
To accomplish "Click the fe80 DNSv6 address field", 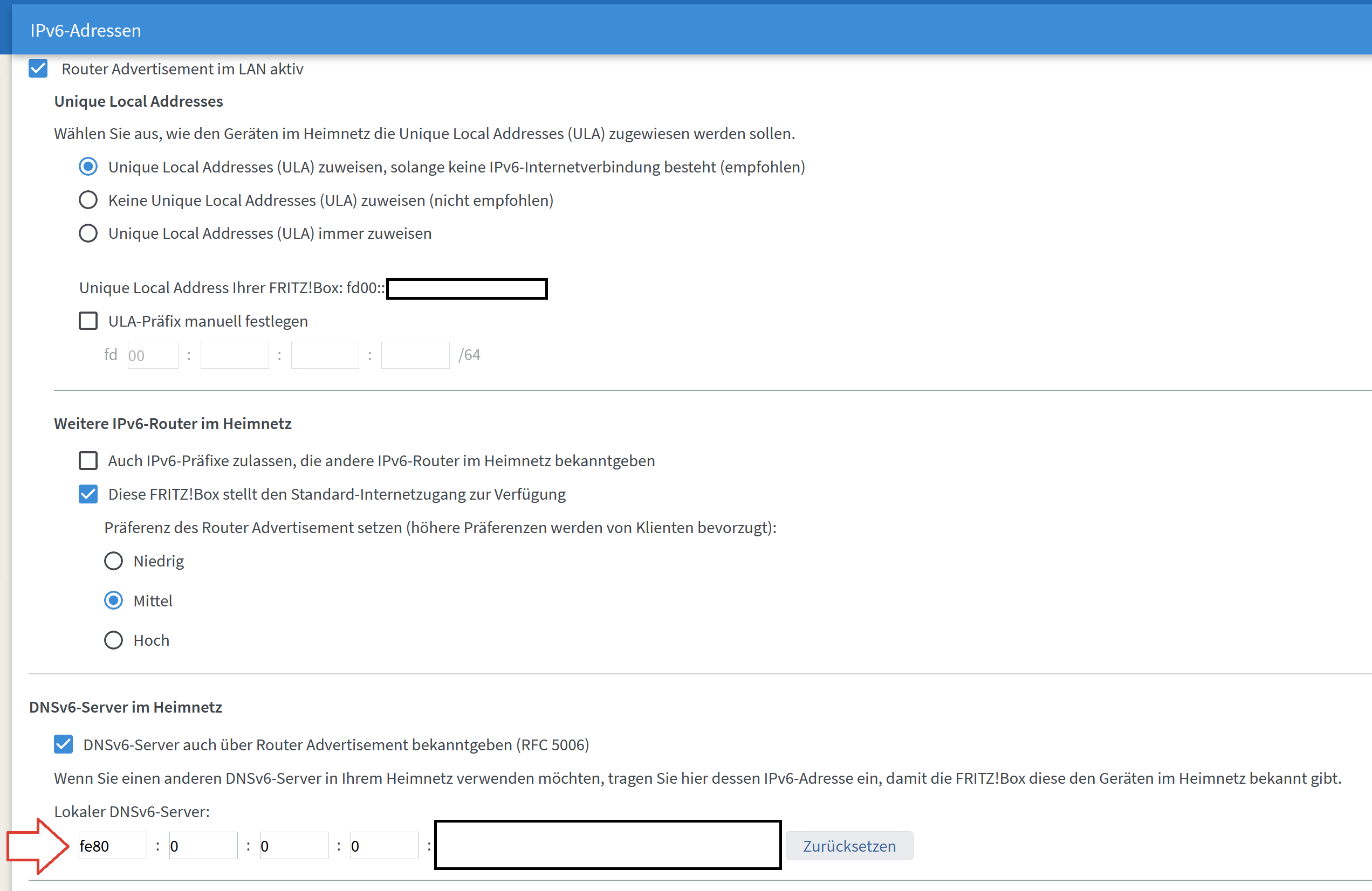I will point(113,846).
